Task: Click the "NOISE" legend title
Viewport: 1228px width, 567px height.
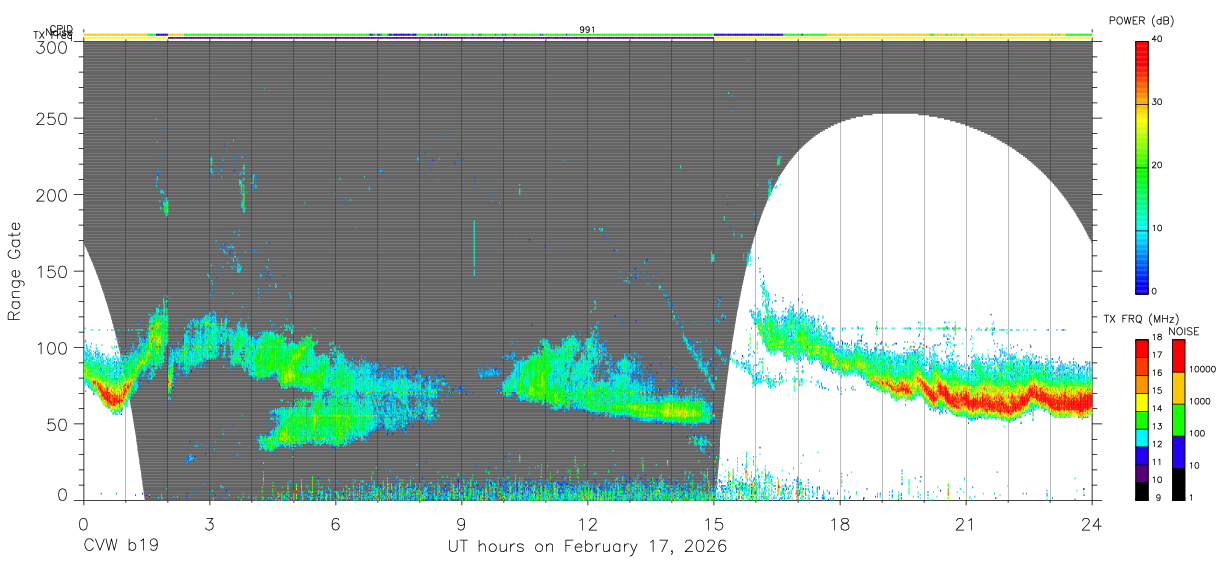Action: point(1184,331)
